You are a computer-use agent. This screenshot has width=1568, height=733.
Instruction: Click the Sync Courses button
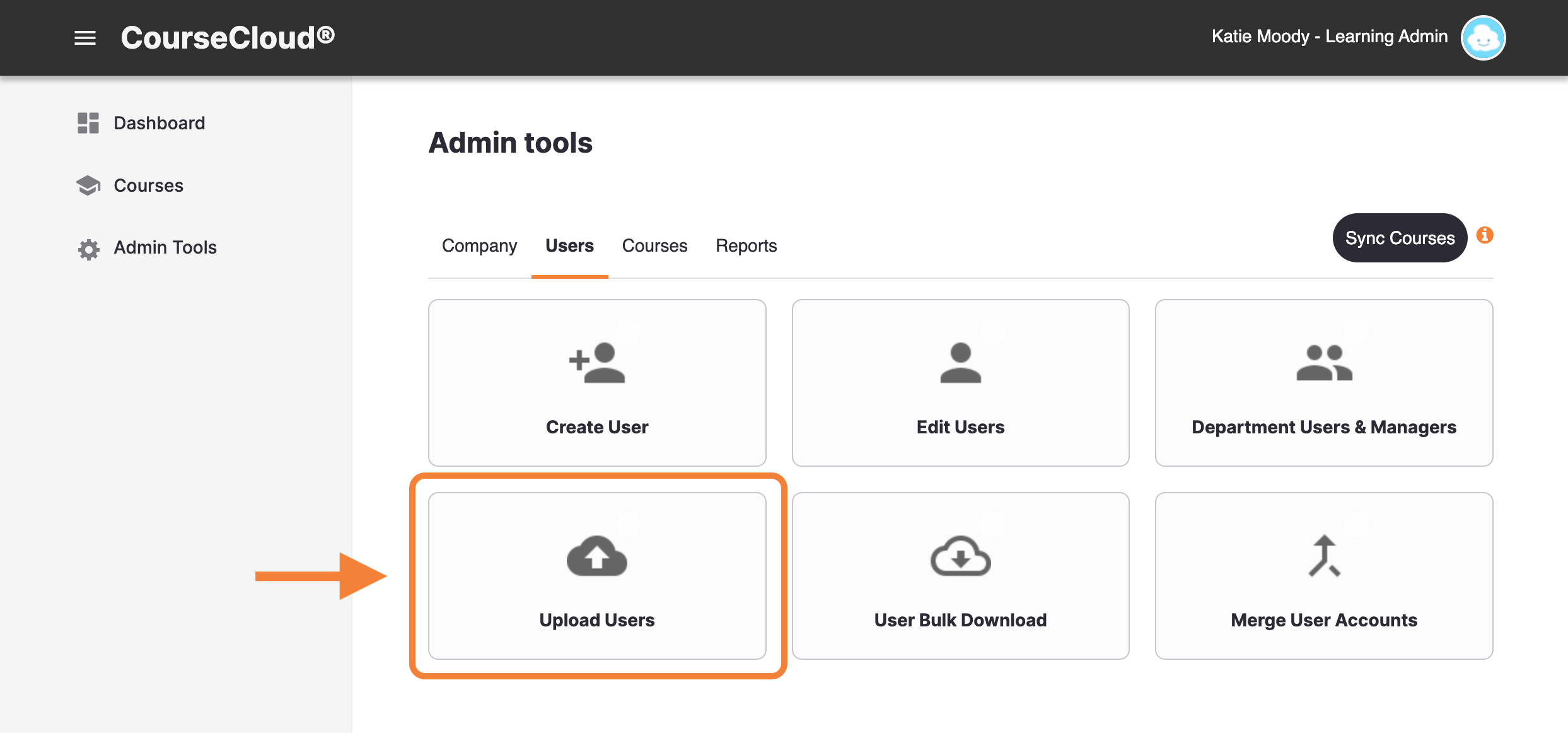(x=1400, y=238)
